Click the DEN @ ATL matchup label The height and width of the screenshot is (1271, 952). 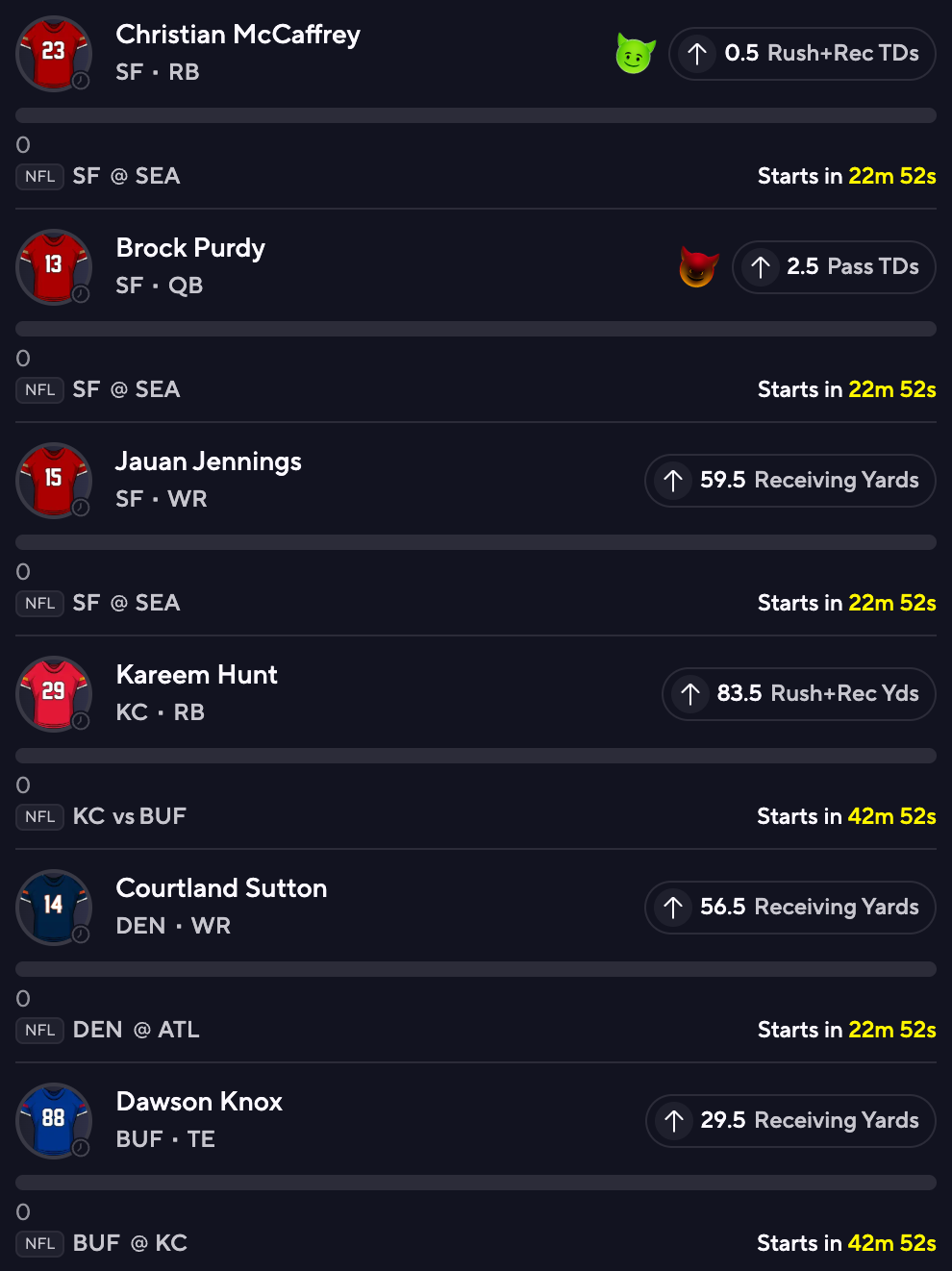point(137,1031)
